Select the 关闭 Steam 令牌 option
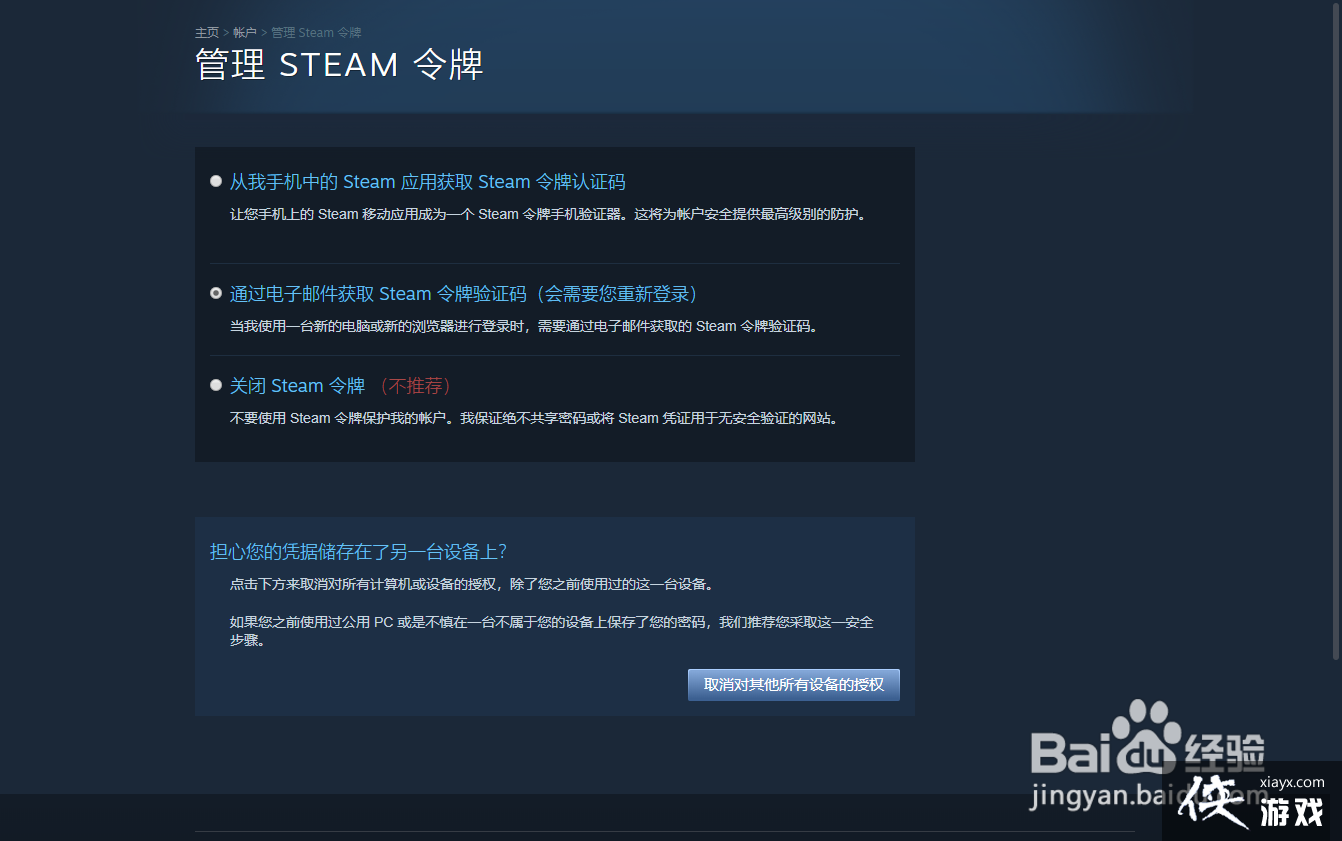The image size is (1342, 841). tap(216, 384)
